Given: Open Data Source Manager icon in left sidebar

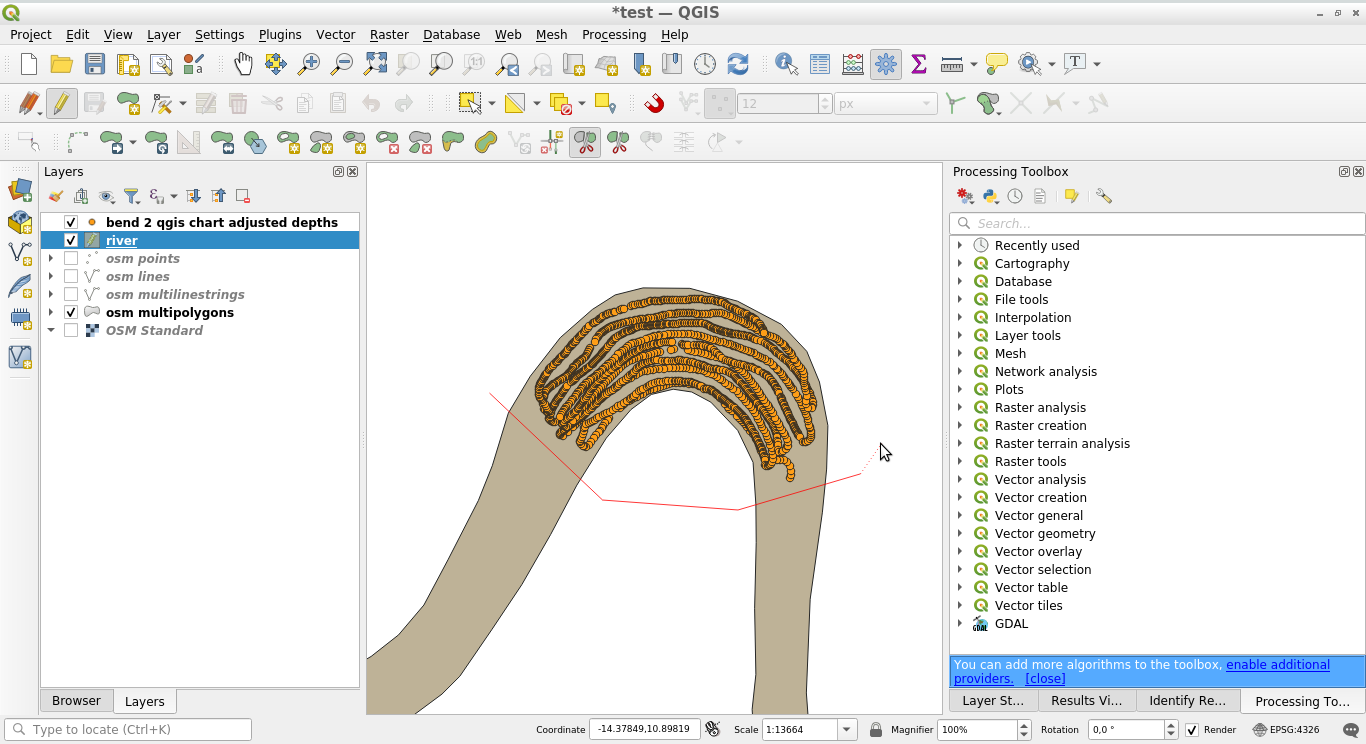Looking at the screenshot, I should click(x=20, y=190).
